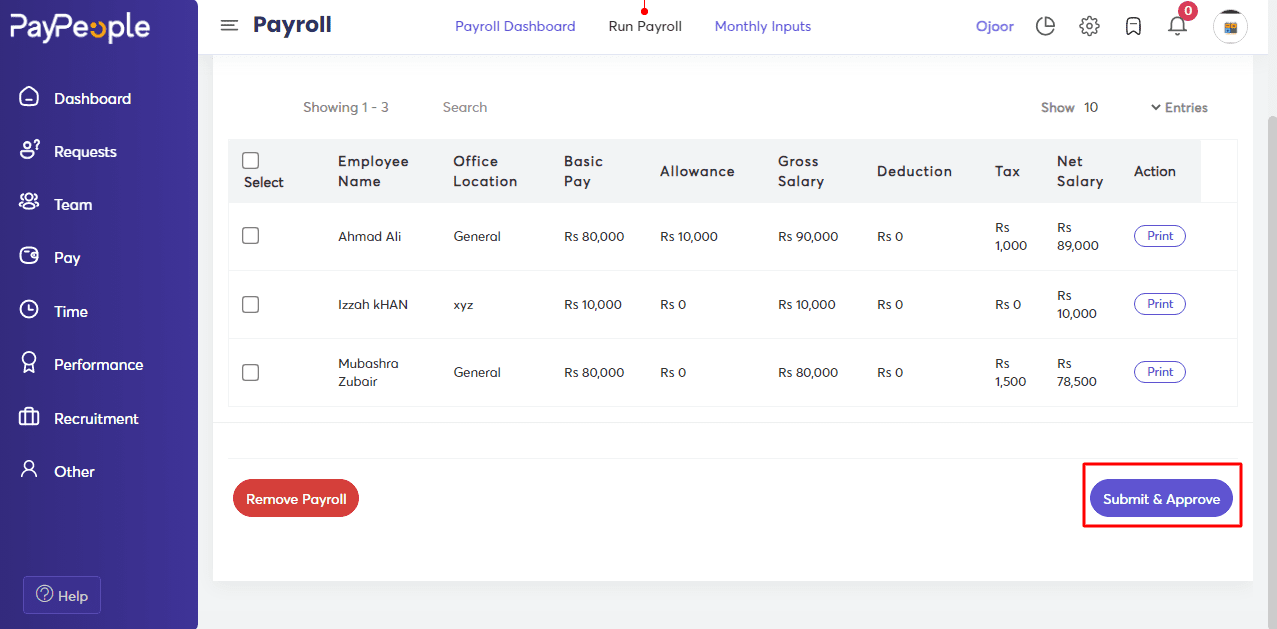Click the reports pie chart icon
The height and width of the screenshot is (629, 1277).
1045,26
